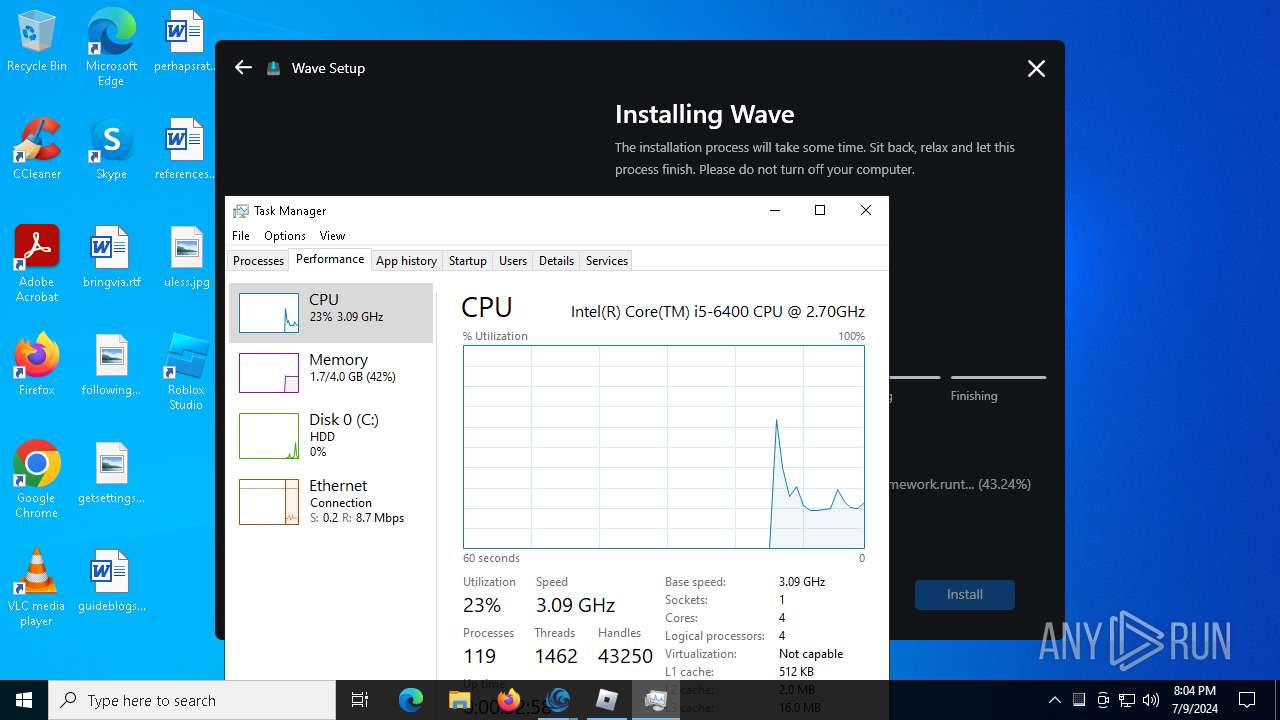Select the Microsoft Edge desktop shortcut
Viewport: 1280px width, 720px height.
(x=111, y=48)
